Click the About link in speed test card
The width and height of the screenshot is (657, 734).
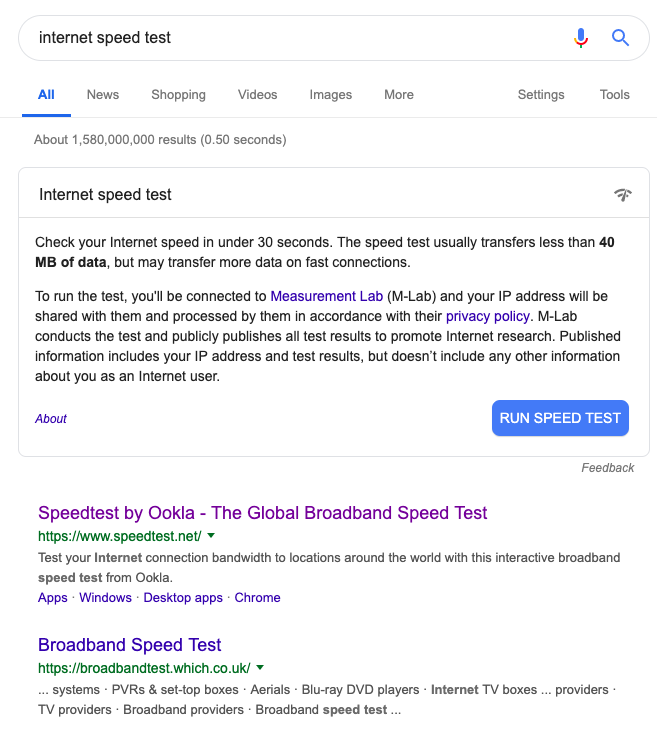(51, 418)
